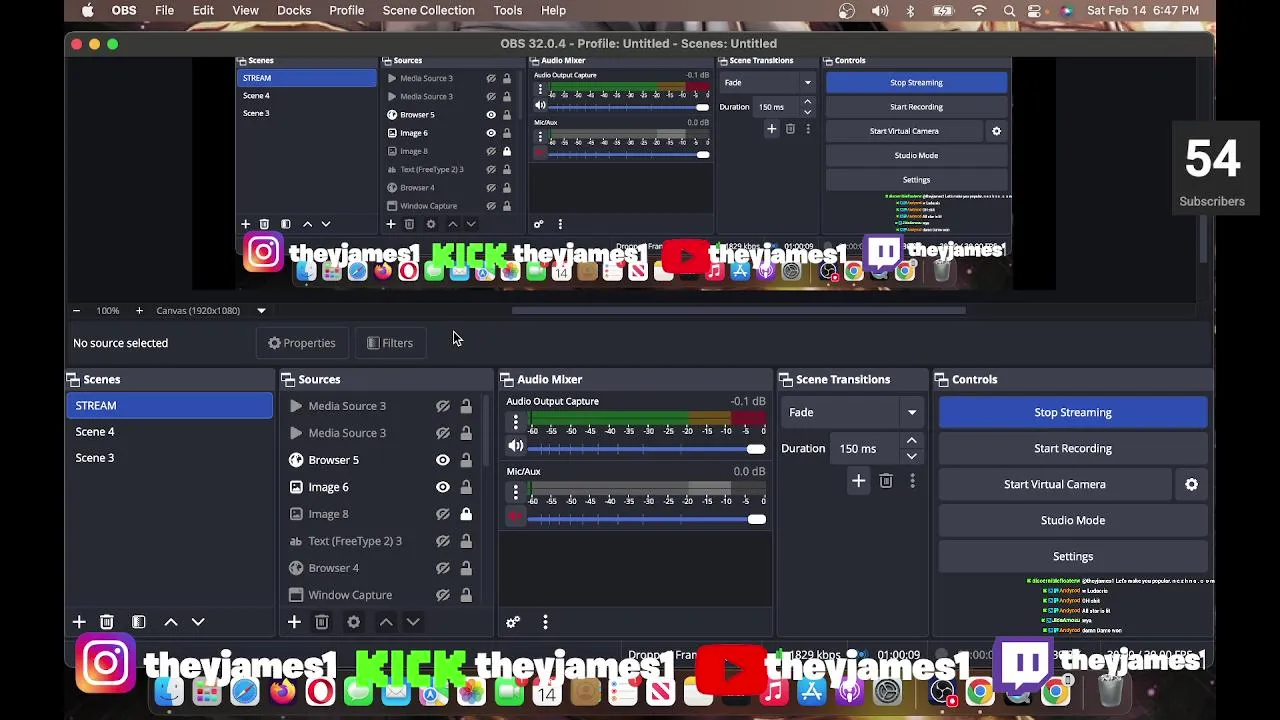Open Spotlight search in menu bar
Screen dimensions: 1280x720
(x=1010, y=10)
